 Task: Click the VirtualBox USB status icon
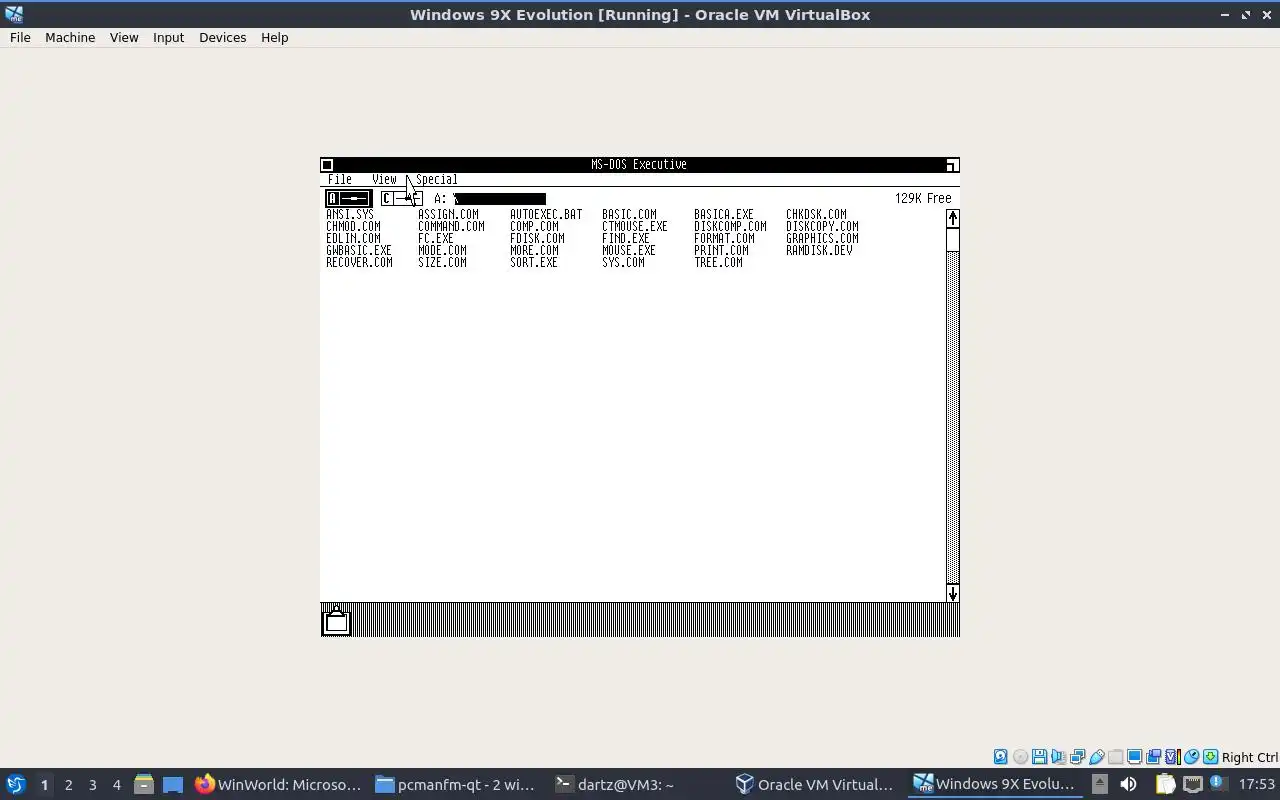(x=1097, y=757)
